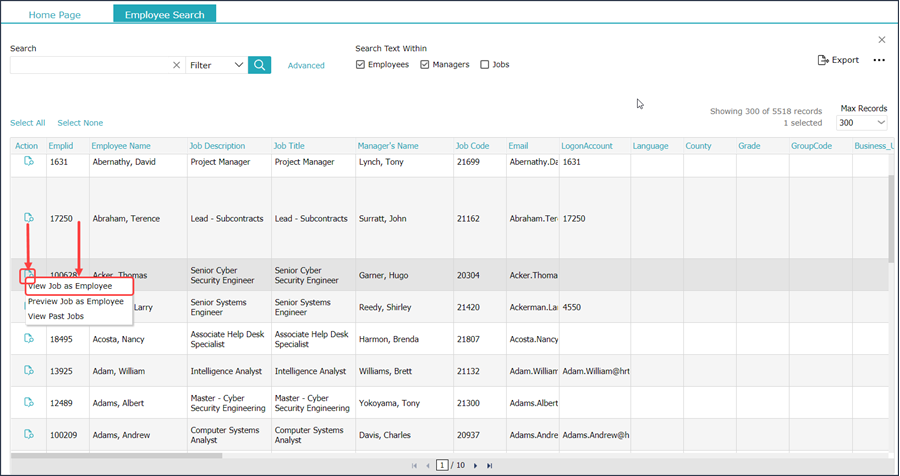Click the Advanced search link
The image size is (900, 476).
coord(306,66)
